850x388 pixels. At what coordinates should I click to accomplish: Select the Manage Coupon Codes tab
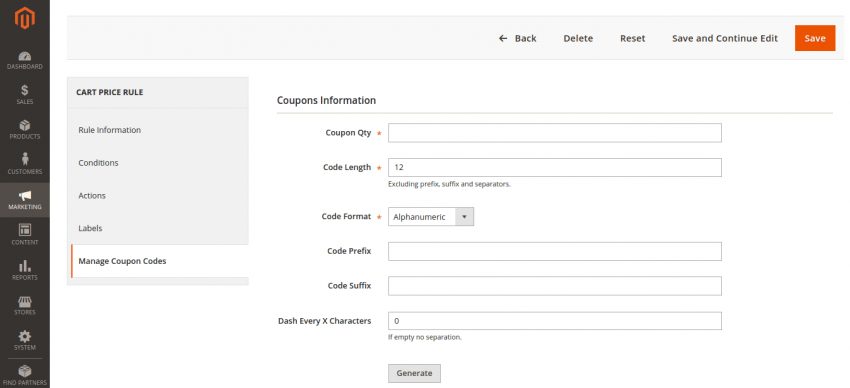[160, 261]
